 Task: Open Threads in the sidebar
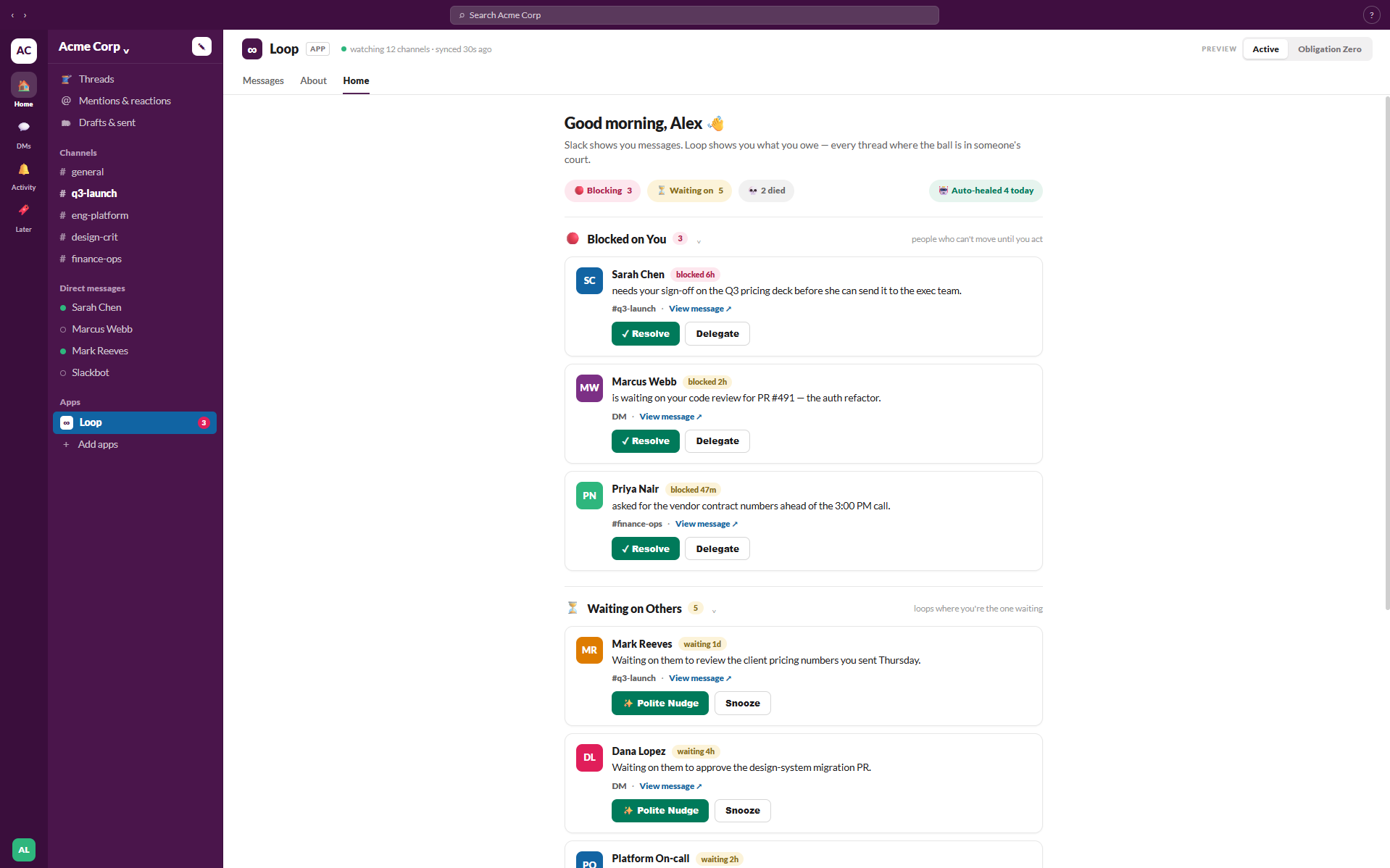(x=135, y=79)
